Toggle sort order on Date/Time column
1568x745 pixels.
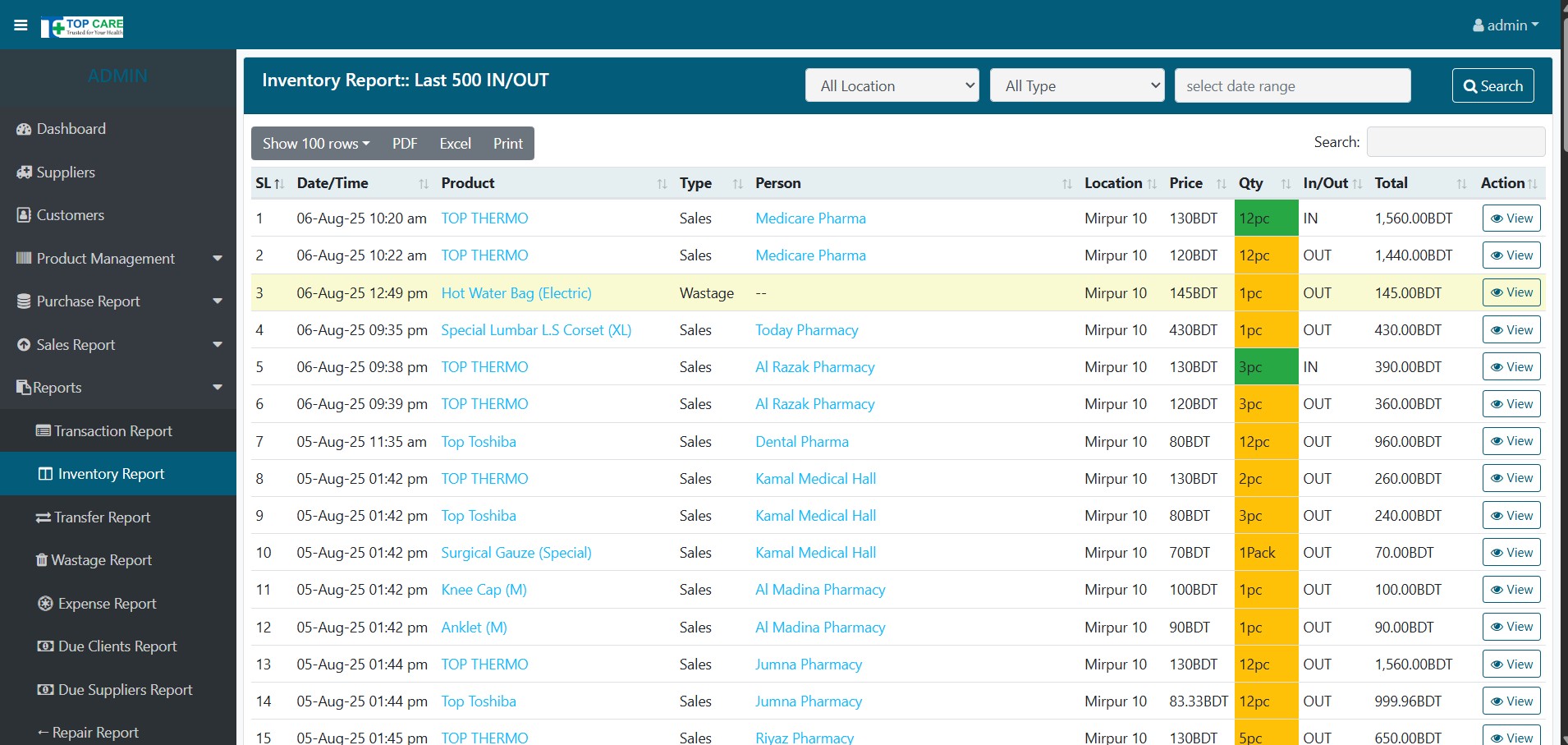click(x=361, y=183)
